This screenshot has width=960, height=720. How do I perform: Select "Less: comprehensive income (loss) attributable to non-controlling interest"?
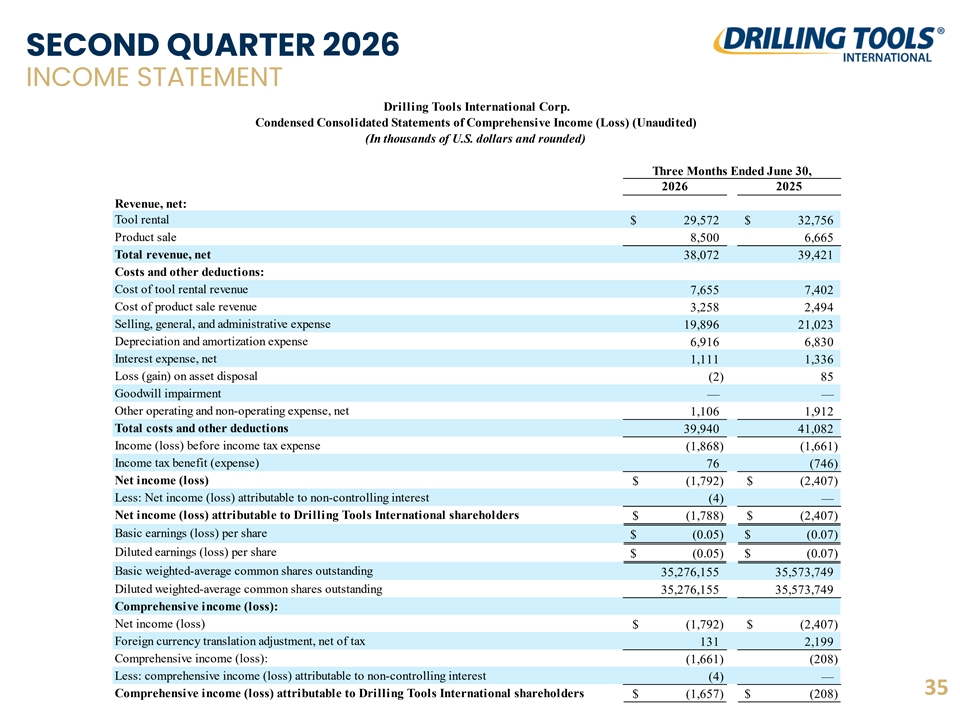pos(300,676)
